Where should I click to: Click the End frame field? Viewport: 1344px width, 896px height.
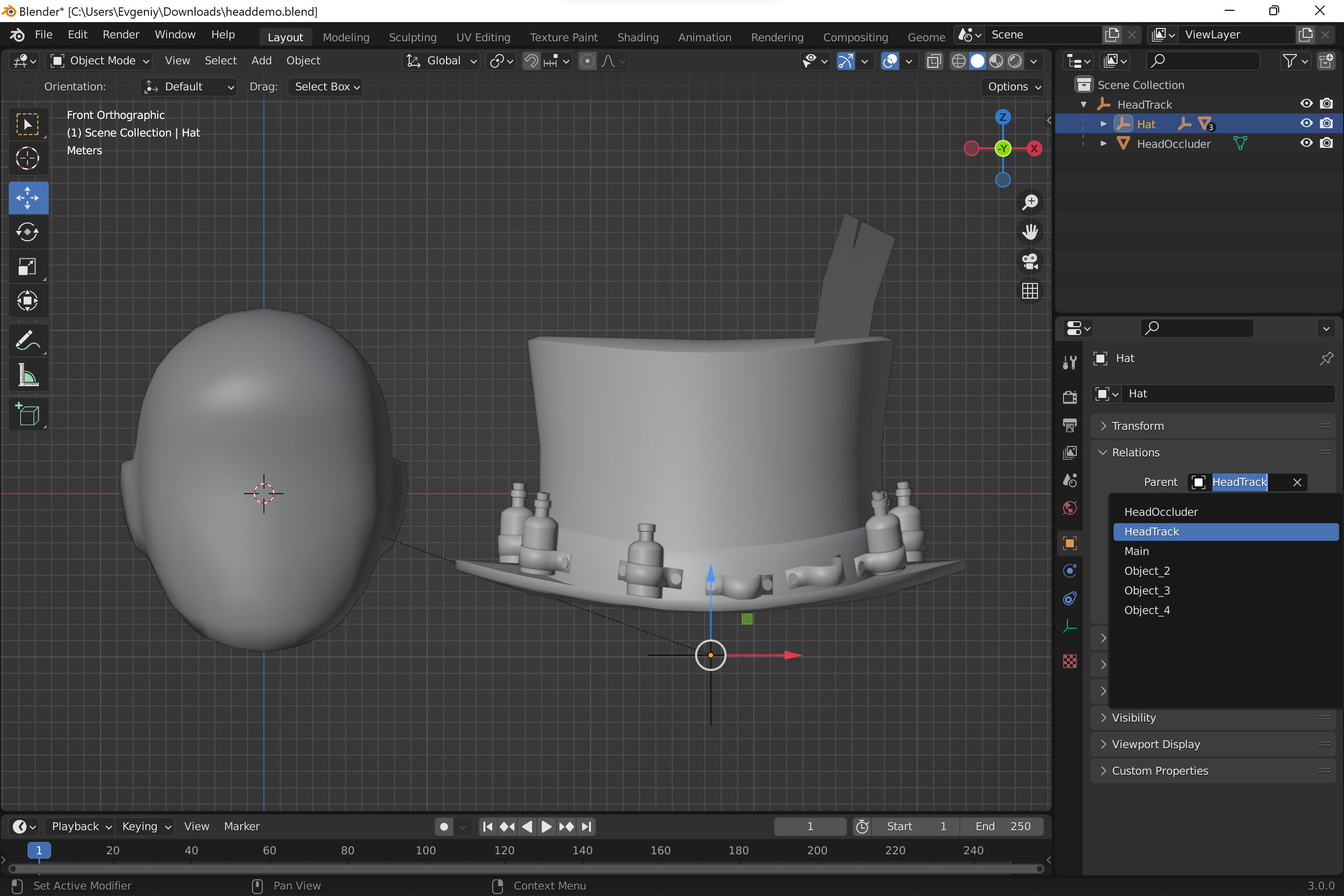tap(1002, 826)
